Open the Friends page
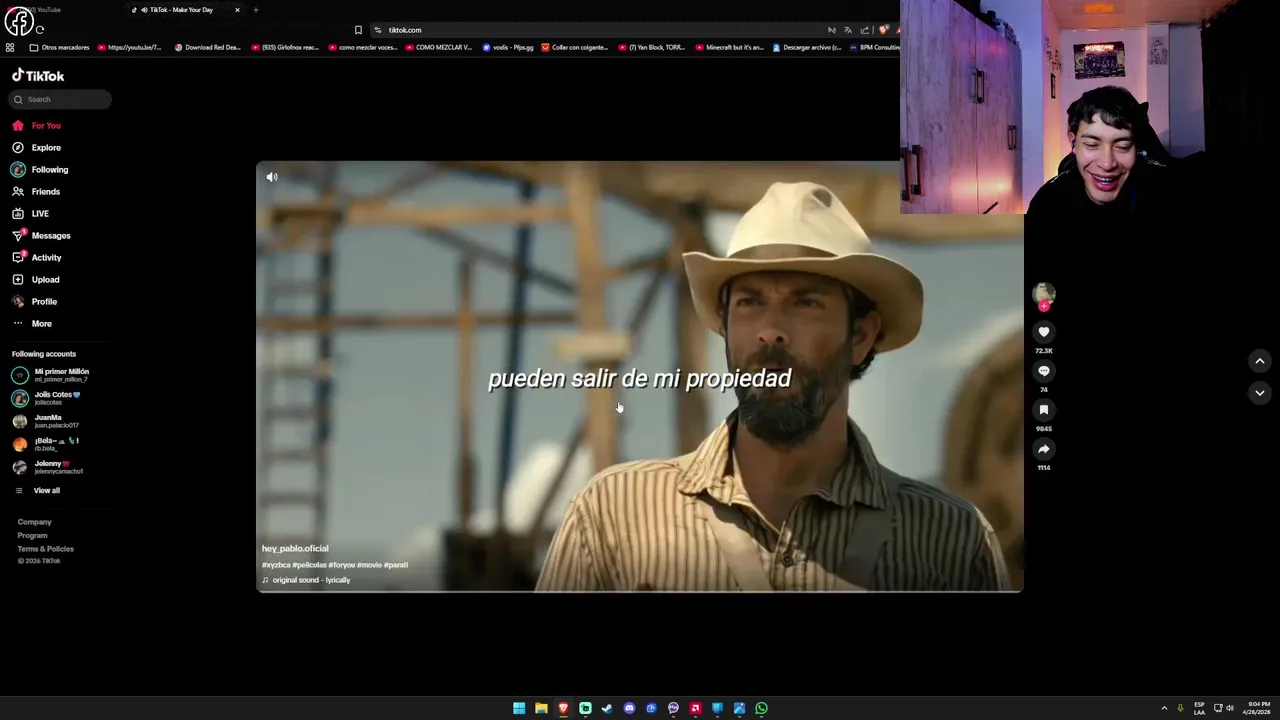Image resolution: width=1280 pixels, height=720 pixels. (36, 192)
